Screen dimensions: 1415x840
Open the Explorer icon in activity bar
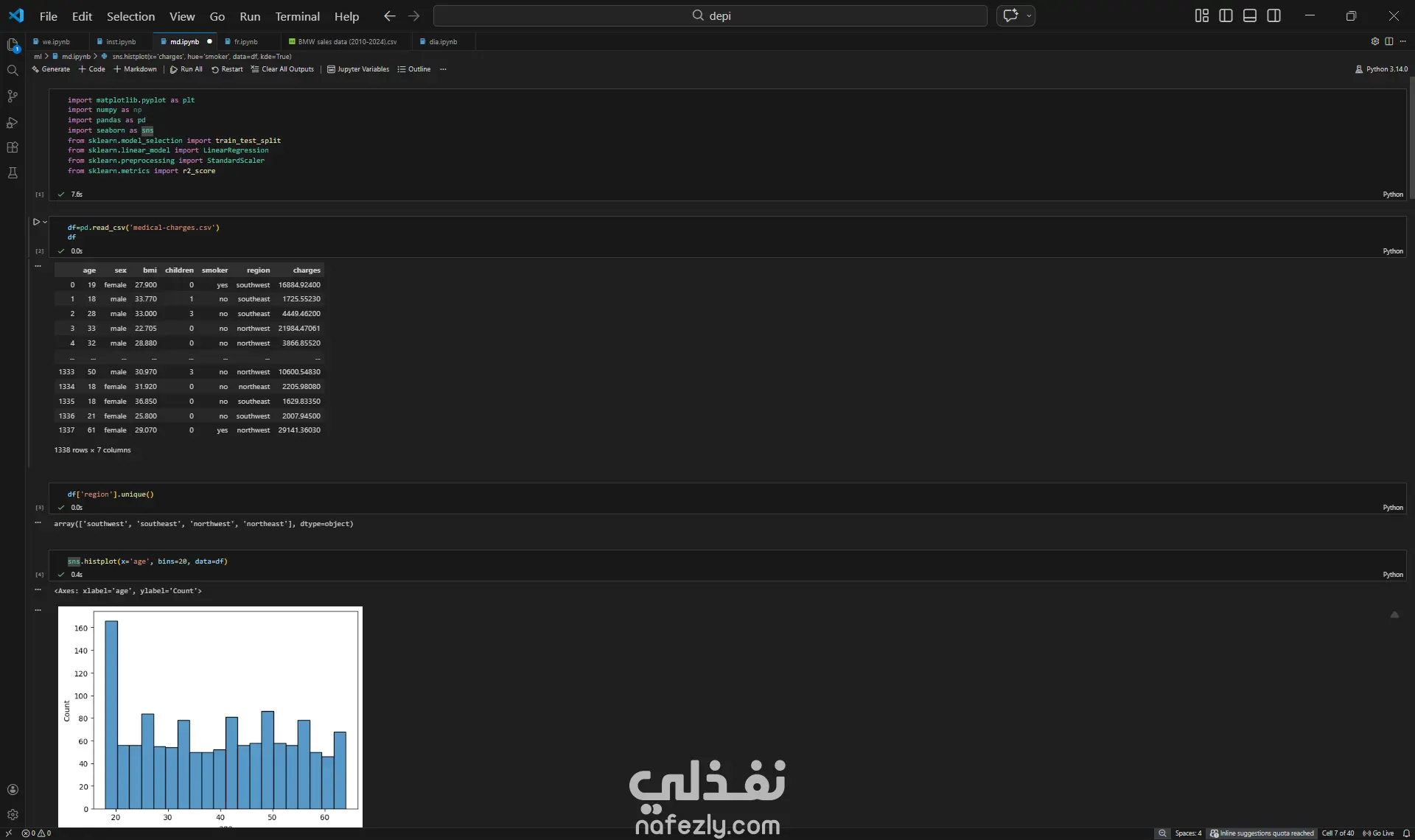(13, 45)
